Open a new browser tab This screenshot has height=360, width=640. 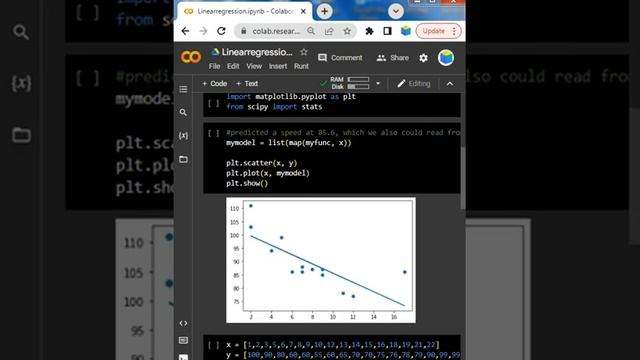pos(324,11)
